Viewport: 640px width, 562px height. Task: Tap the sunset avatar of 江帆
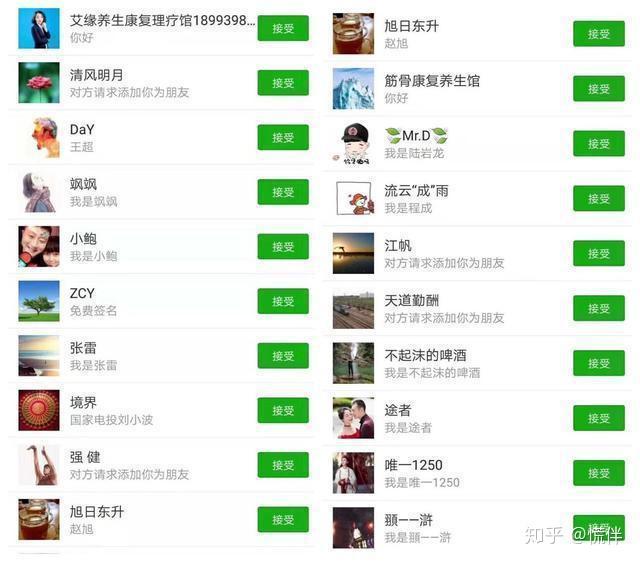pos(353,253)
